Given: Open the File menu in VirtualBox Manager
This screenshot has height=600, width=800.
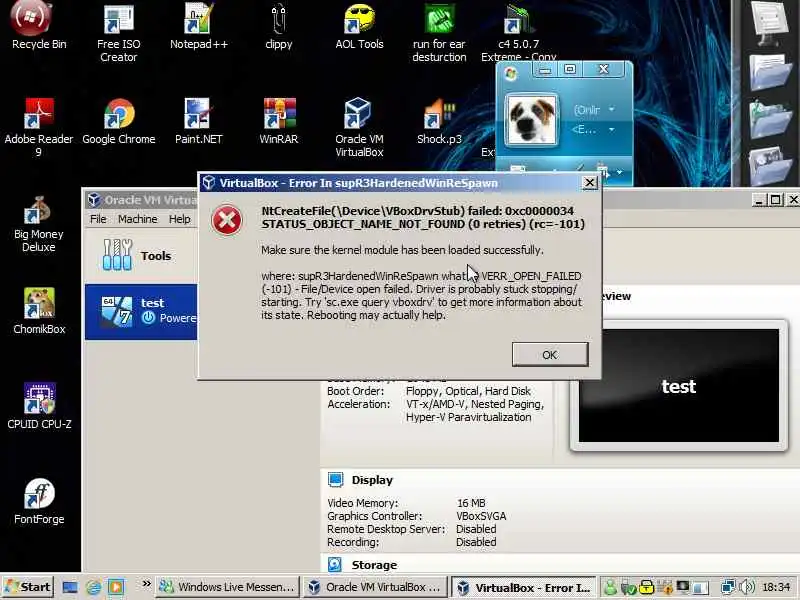Looking at the screenshot, I should pos(98,219).
